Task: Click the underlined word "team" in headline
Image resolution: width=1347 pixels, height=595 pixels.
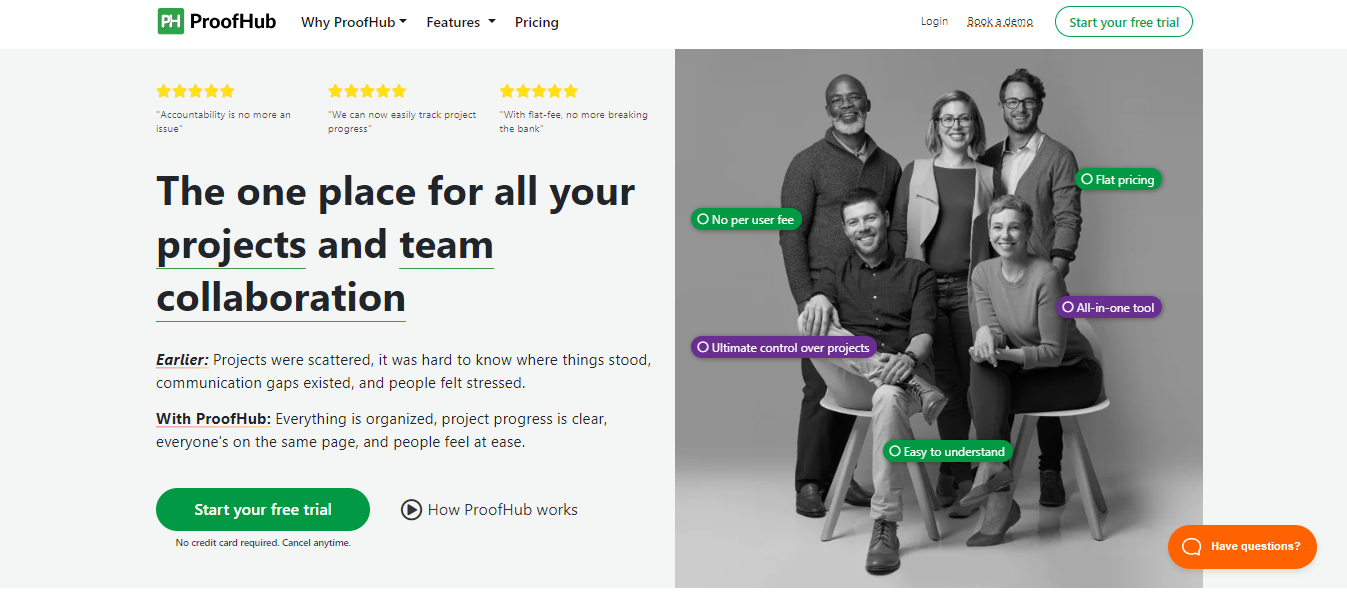Action: (x=446, y=245)
